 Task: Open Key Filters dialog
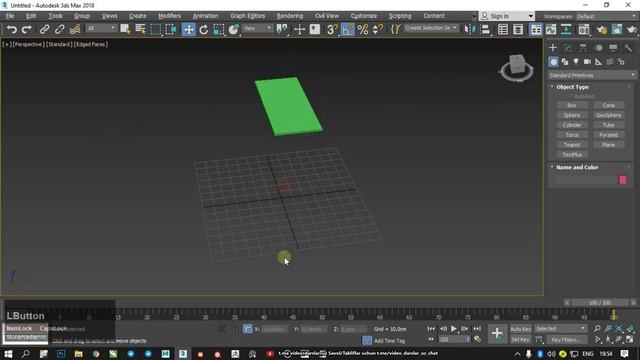[566, 340]
